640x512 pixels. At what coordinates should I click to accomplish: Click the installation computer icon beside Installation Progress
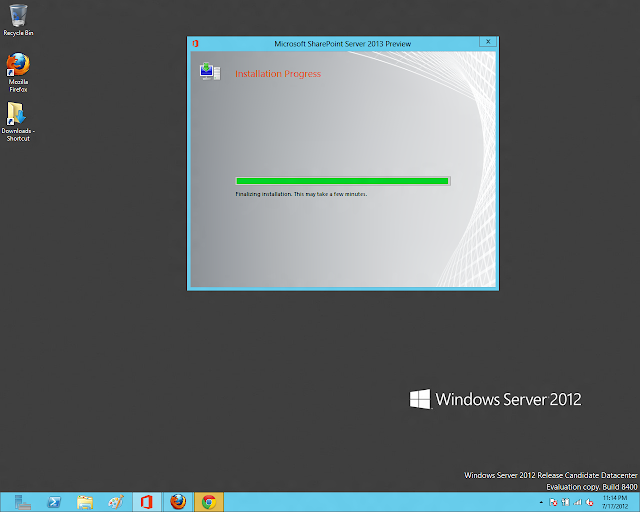click(210, 71)
